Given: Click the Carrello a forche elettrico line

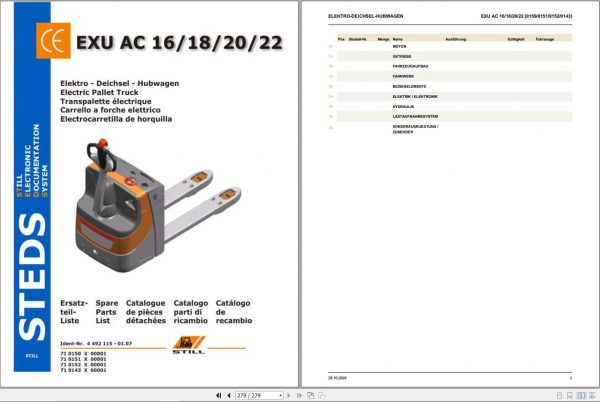Looking at the screenshot, I should click(111, 110).
